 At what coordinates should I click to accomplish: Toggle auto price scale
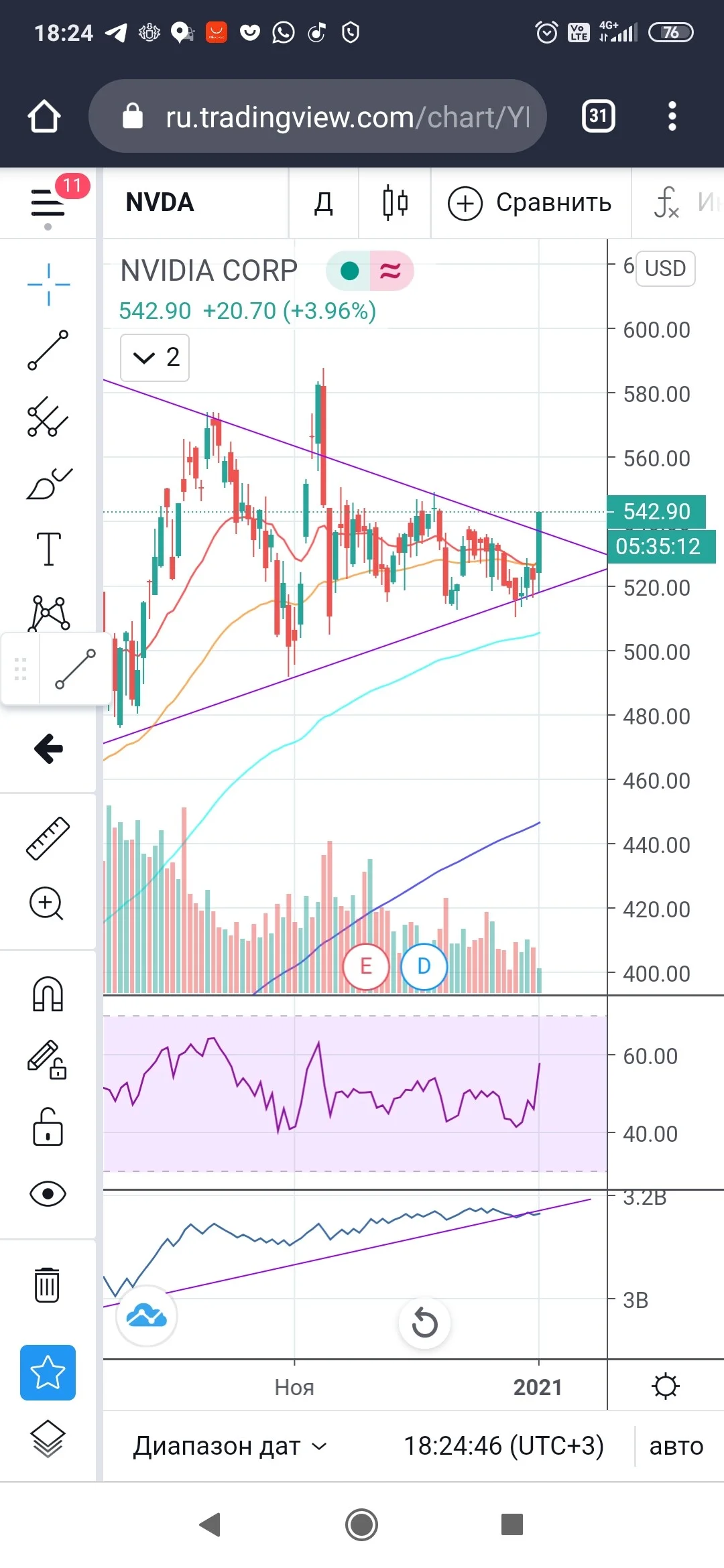pyautogui.click(x=676, y=1446)
